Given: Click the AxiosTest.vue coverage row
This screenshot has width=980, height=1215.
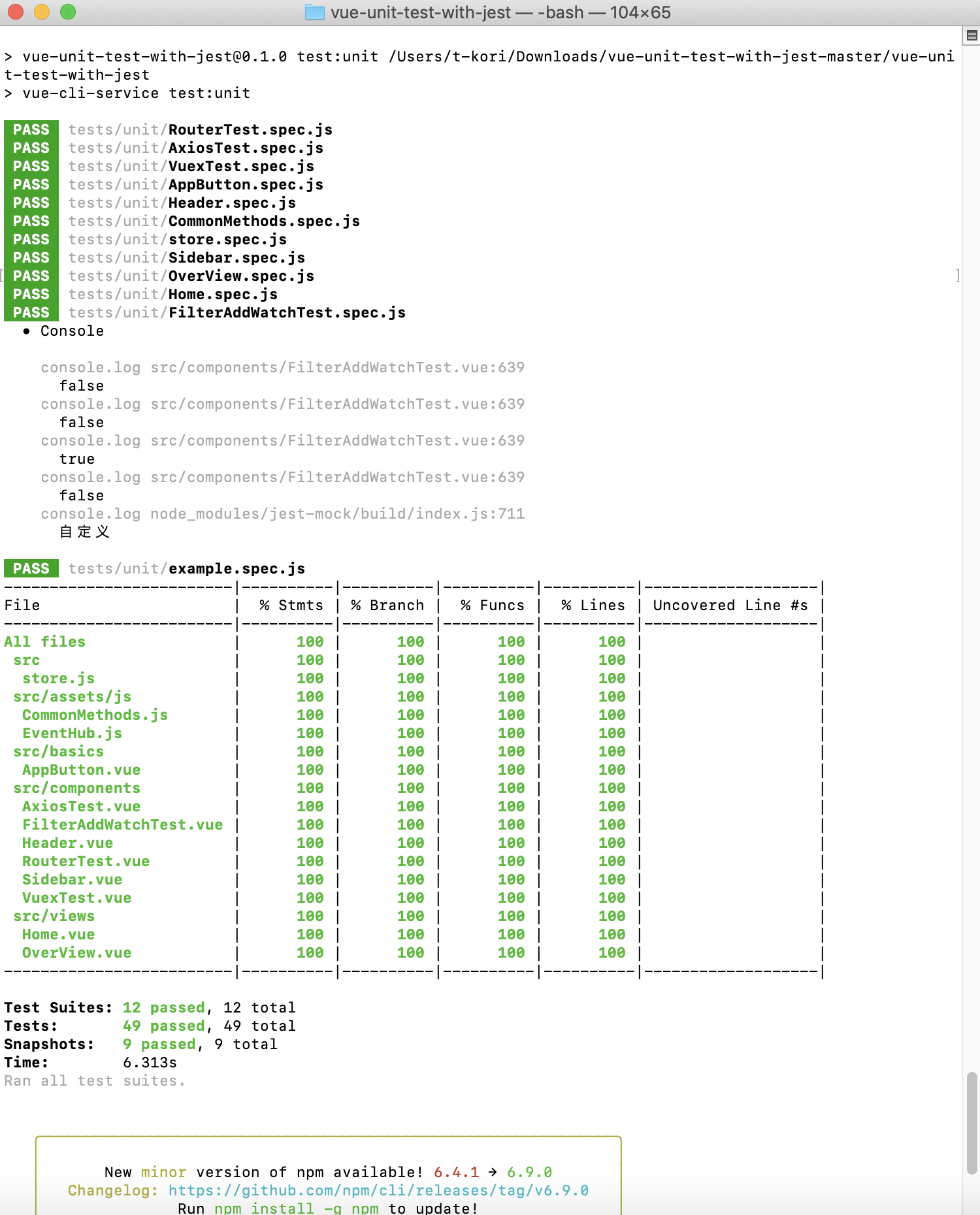Looking at the screenshot, I should (413, 806).
